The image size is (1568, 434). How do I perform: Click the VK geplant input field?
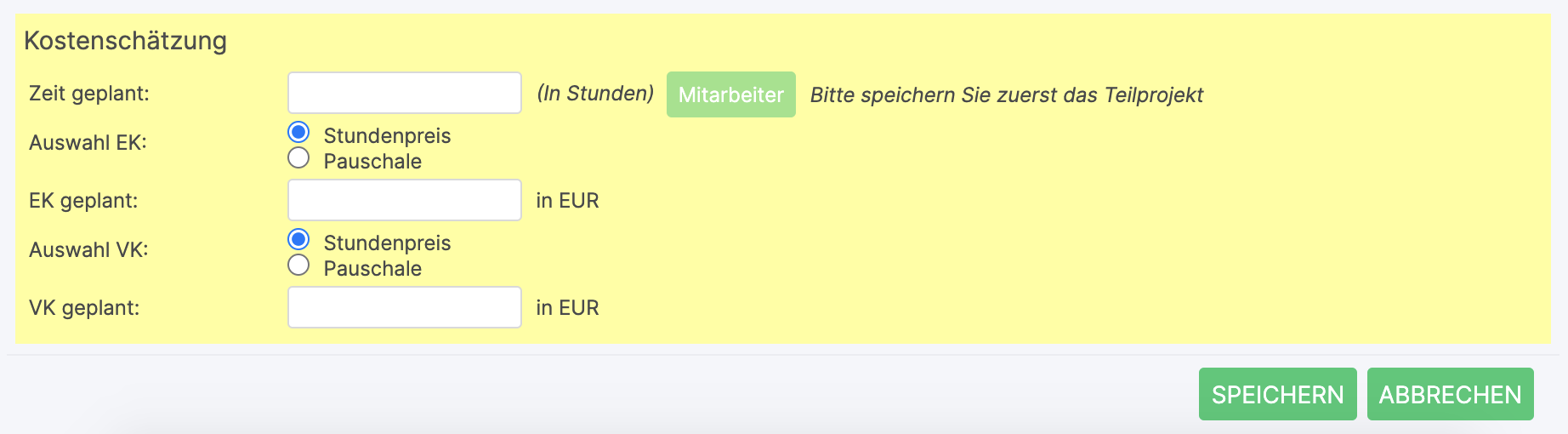(x=405, y=307)
